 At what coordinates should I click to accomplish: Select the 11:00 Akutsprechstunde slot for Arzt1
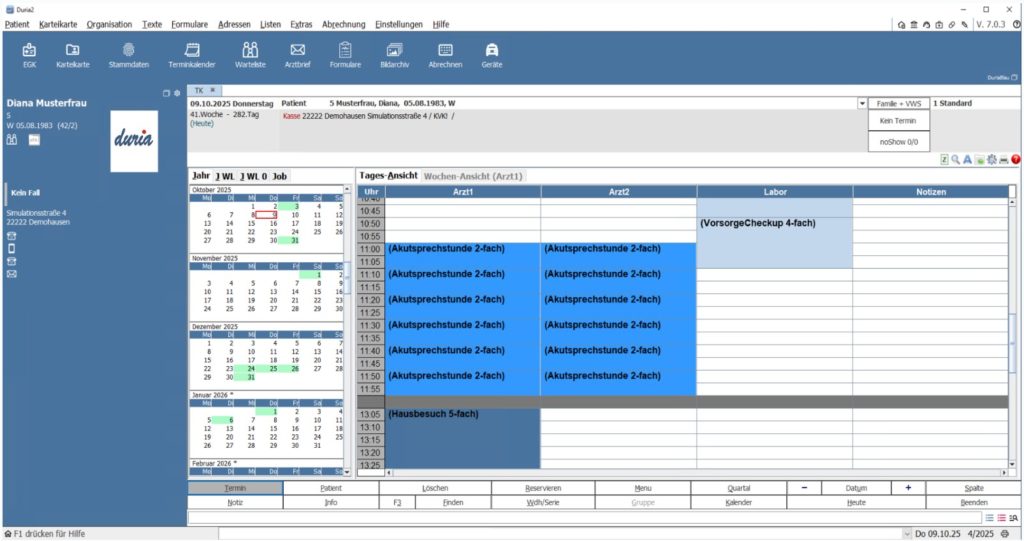click(x=462, y=249)
